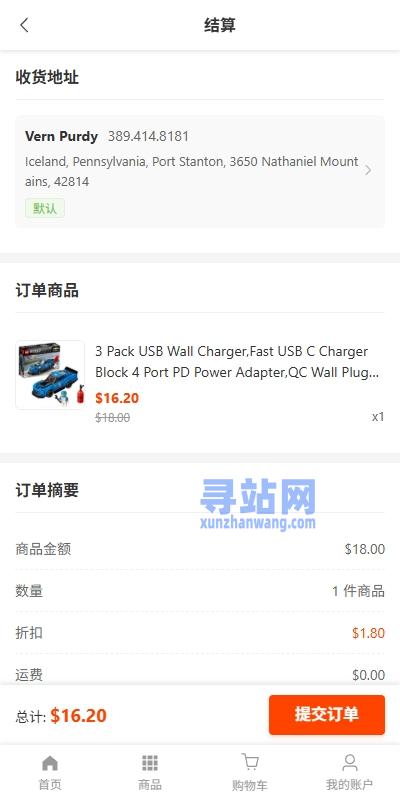Expand address options with the right chevron

coord(368,170)
